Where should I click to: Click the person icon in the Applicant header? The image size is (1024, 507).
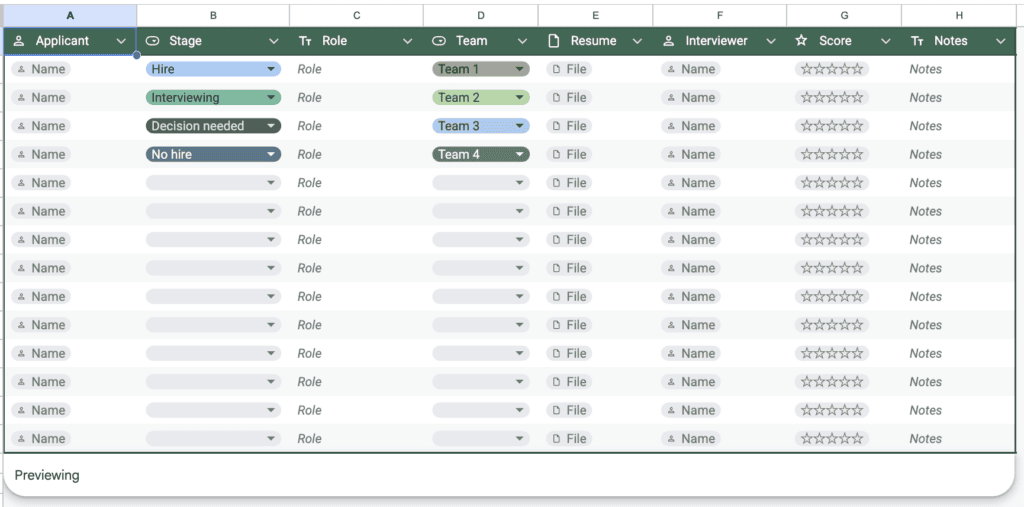coord(19,41)
